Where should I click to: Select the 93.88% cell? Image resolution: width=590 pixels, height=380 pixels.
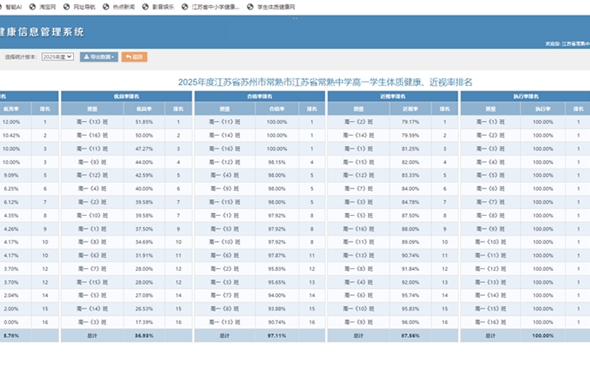[277, 309]
